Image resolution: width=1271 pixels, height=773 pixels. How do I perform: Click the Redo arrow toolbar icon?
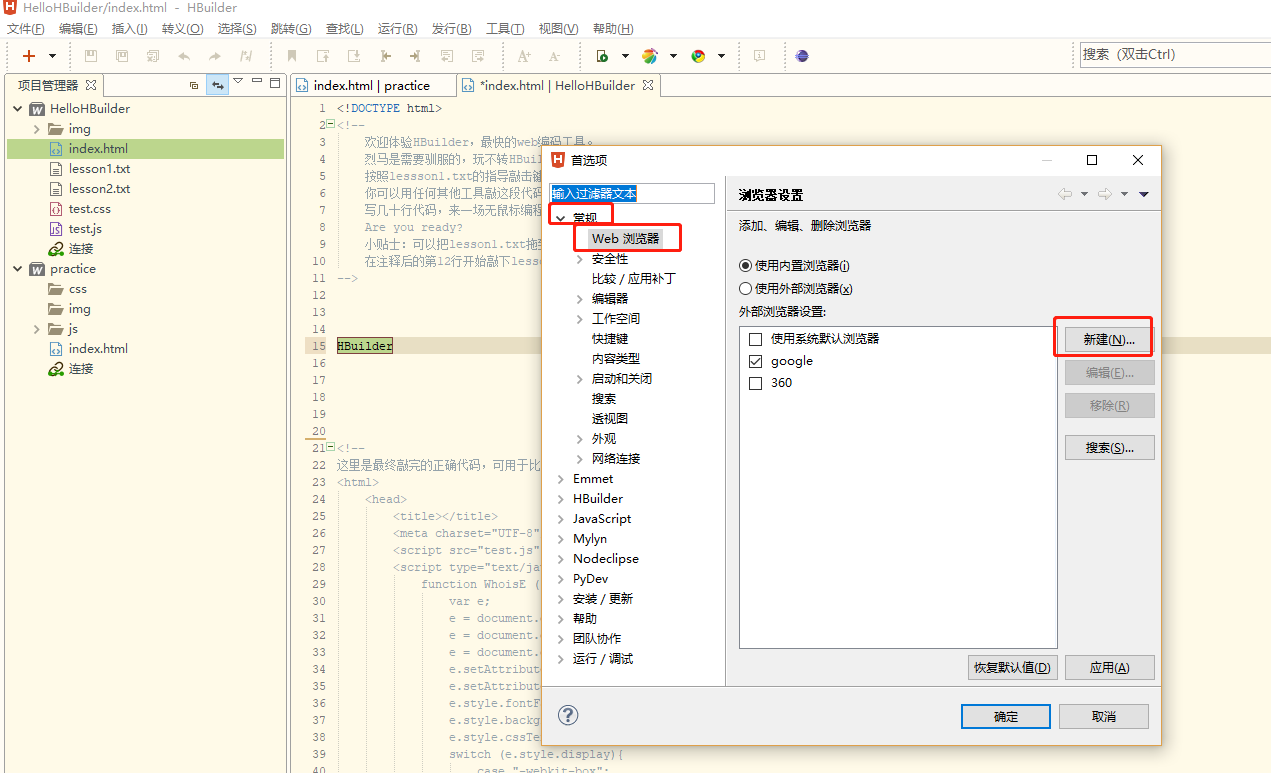pyautogui.click(x=215, y=56)
